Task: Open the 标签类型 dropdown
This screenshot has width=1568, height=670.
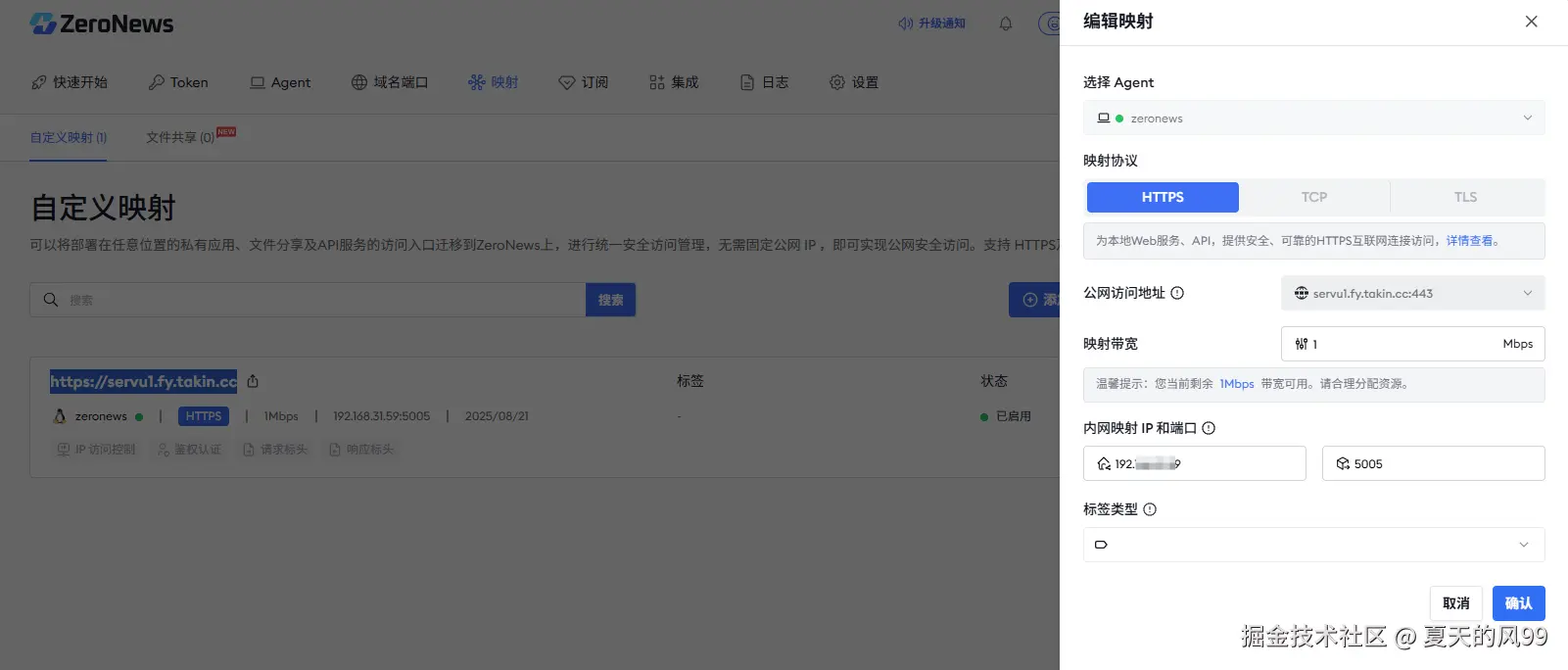Action: [1313, 545]
